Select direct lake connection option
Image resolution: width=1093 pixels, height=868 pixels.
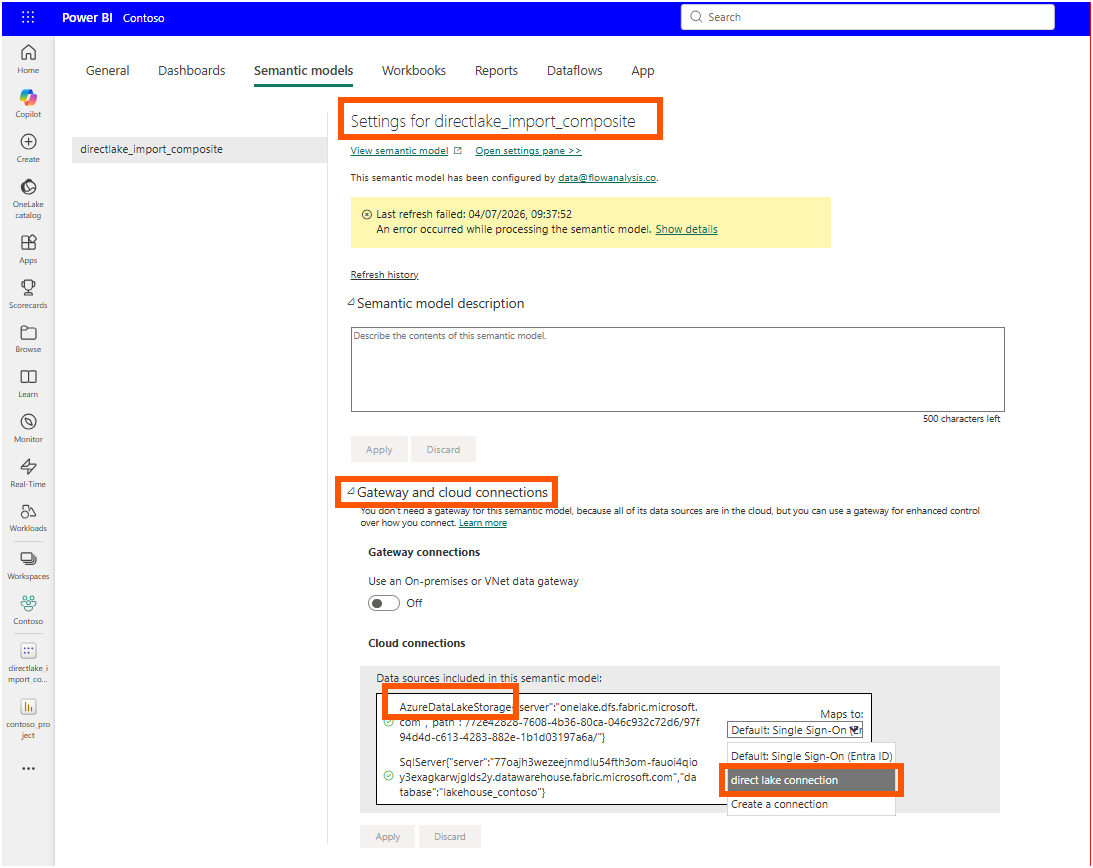(x=811, y=780)
